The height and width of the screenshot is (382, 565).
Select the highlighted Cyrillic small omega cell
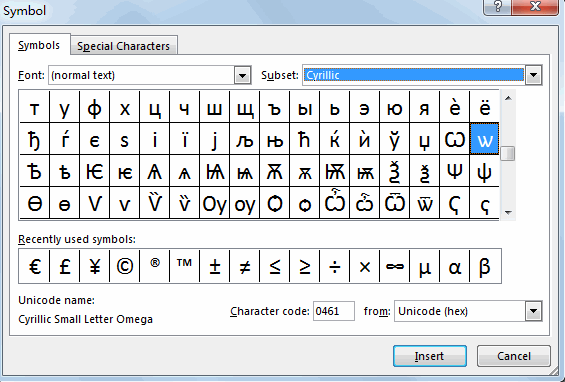pyautogui.click(x=485, y=139)
